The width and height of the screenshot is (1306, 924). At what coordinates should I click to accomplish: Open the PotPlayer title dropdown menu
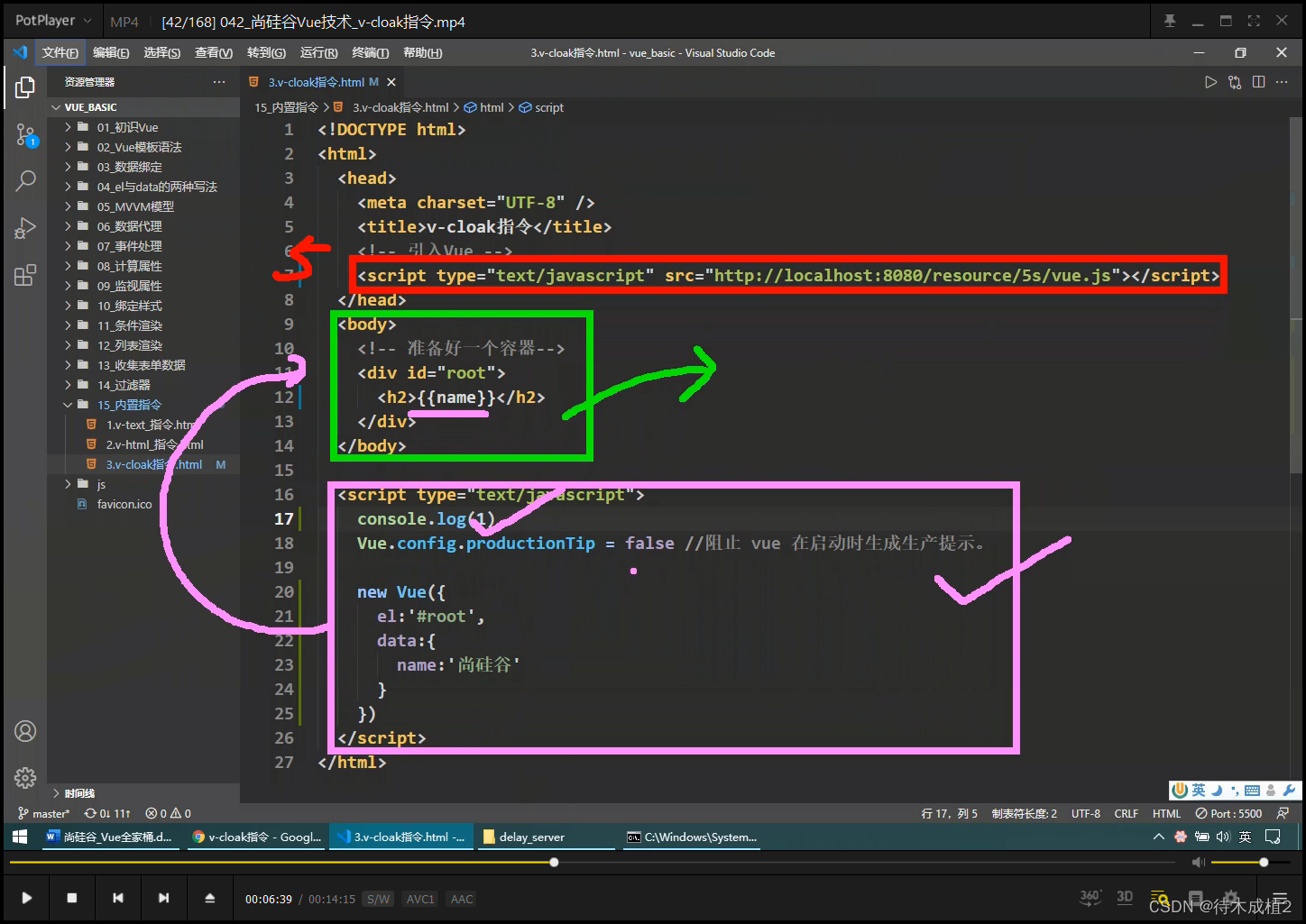[52, 20]
